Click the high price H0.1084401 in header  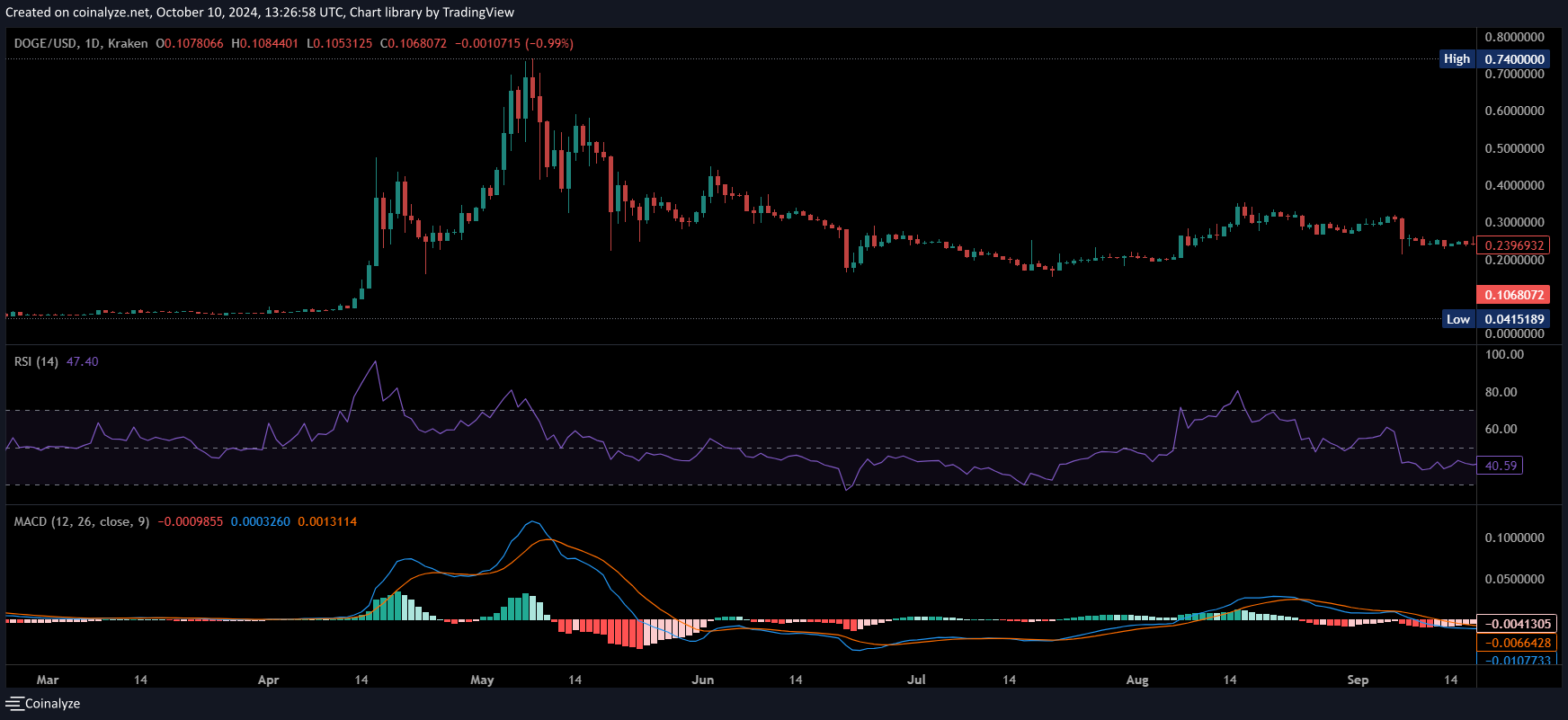pos(265,43)
